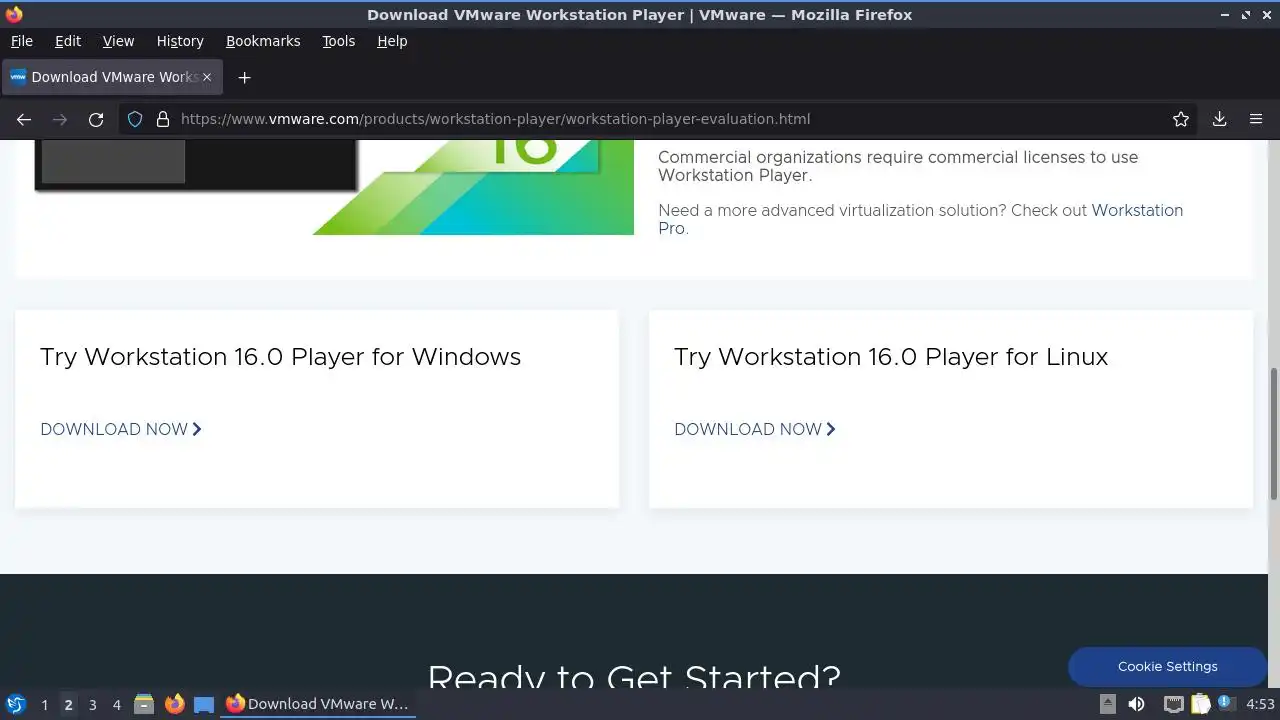The height and width of the screenshot is (720, 1280).
Task: Click the show desktop taskbar icon
Action: tap(204, 704)
